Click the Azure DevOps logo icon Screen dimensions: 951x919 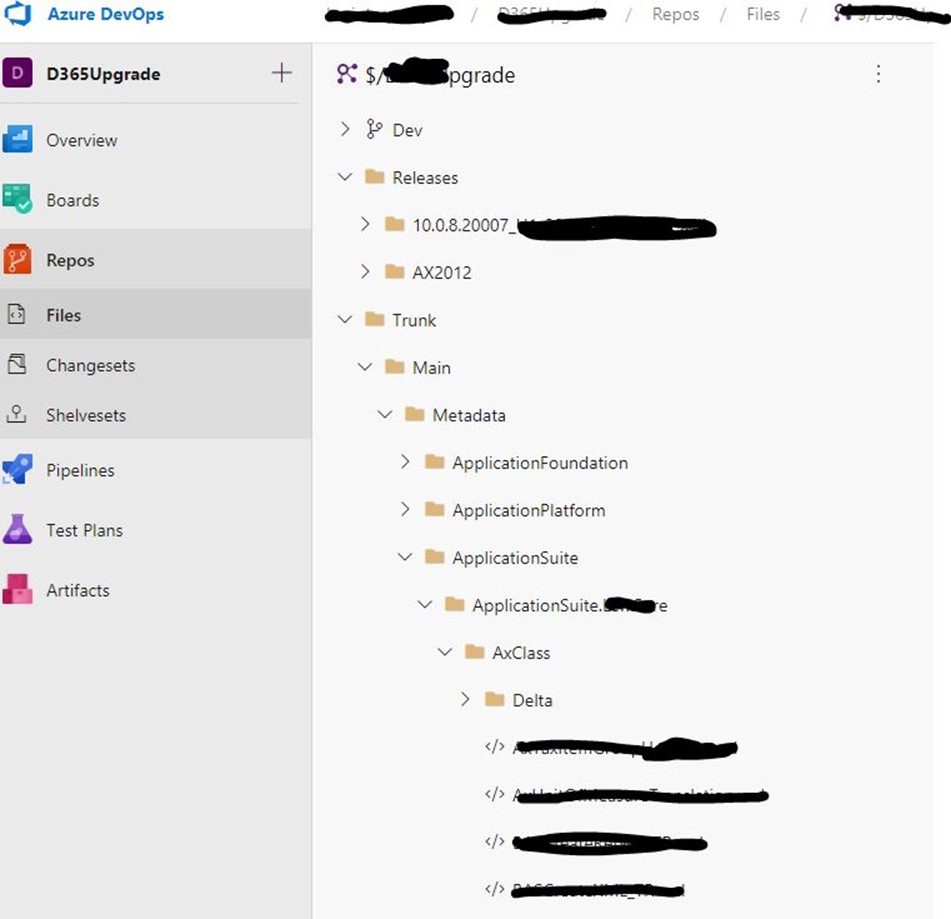(x=17, y=13)
